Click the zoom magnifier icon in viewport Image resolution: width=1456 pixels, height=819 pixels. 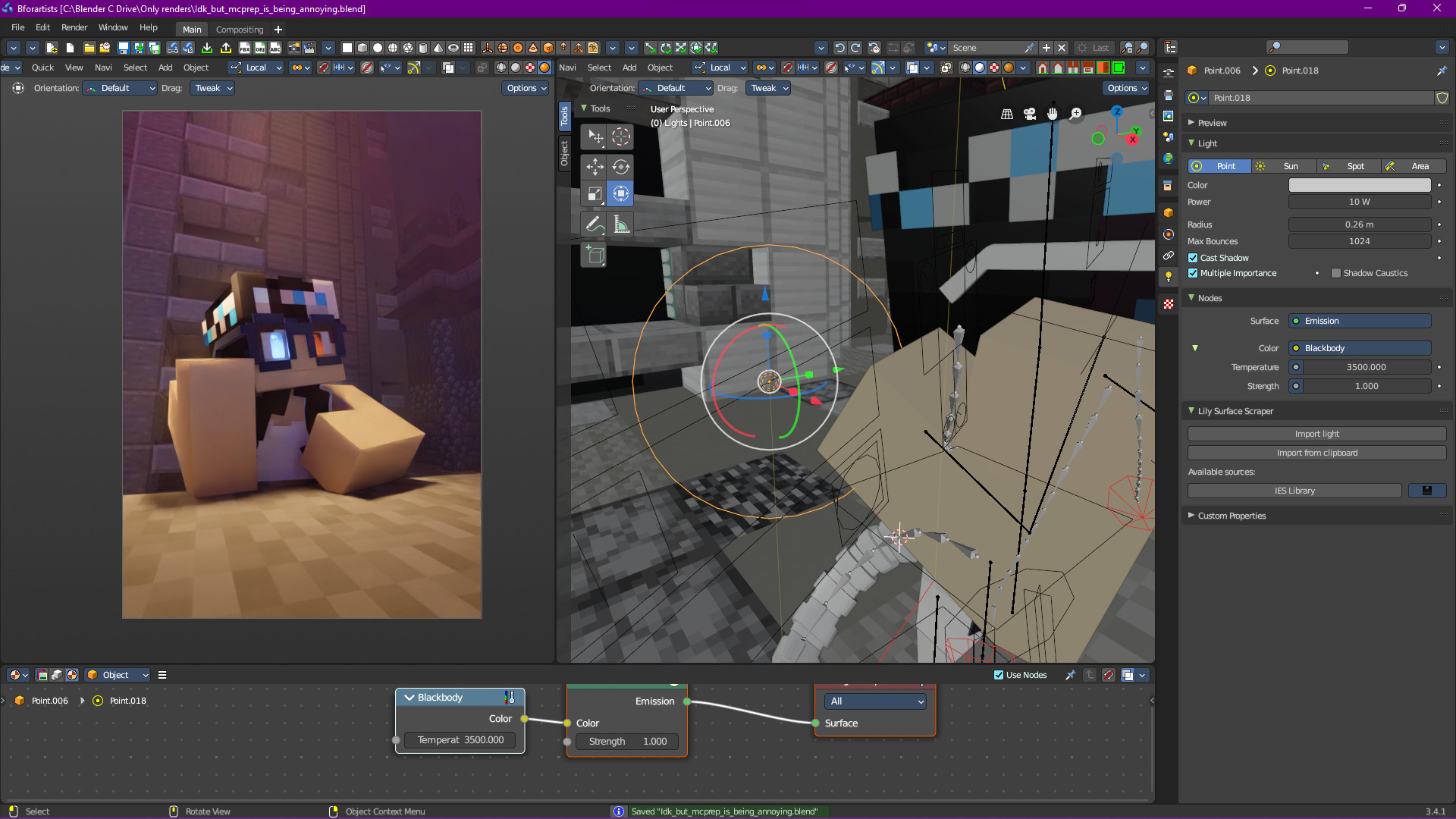(x=1075, y=114)
